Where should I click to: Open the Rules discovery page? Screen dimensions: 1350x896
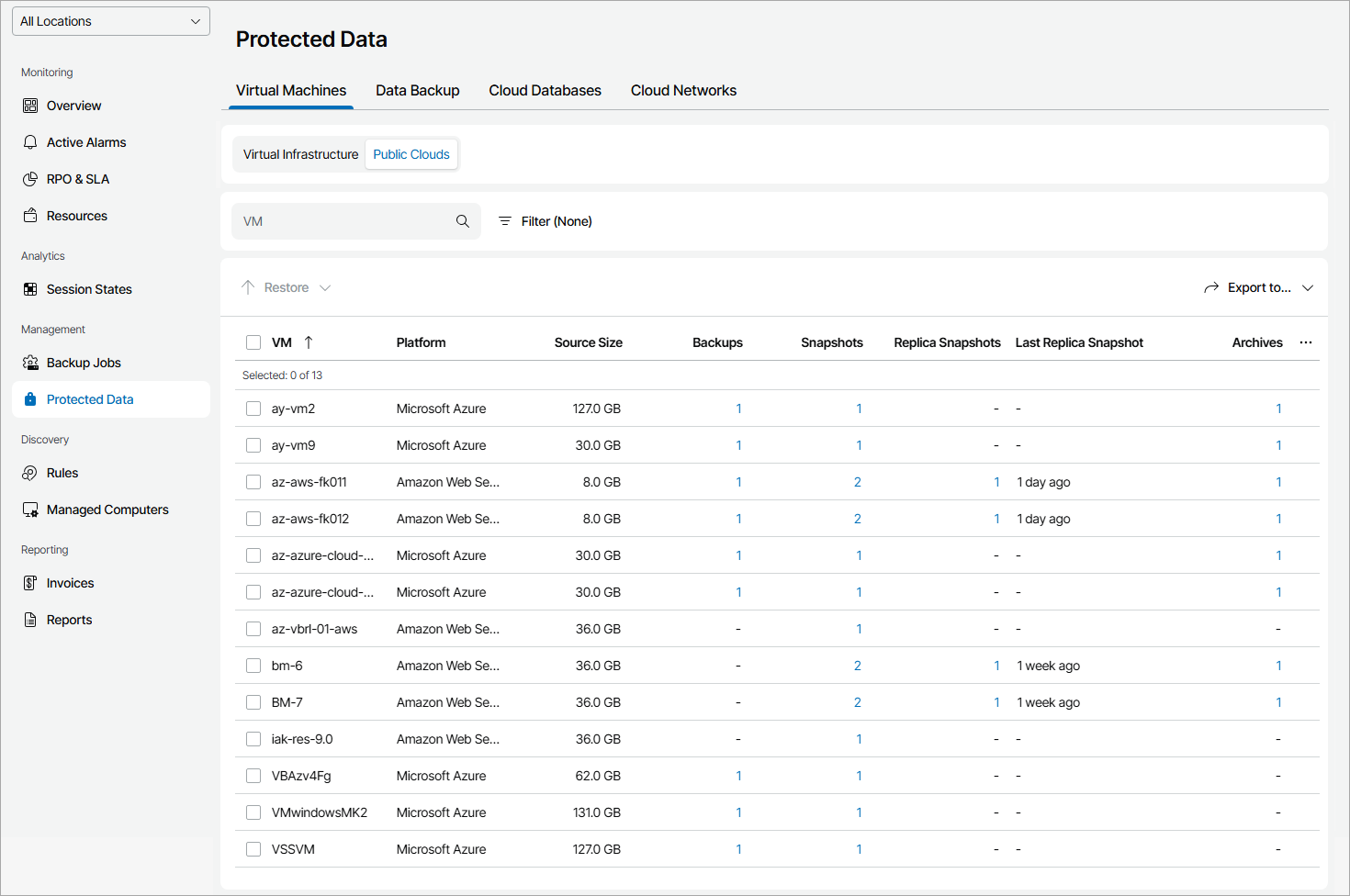point(31,472)
